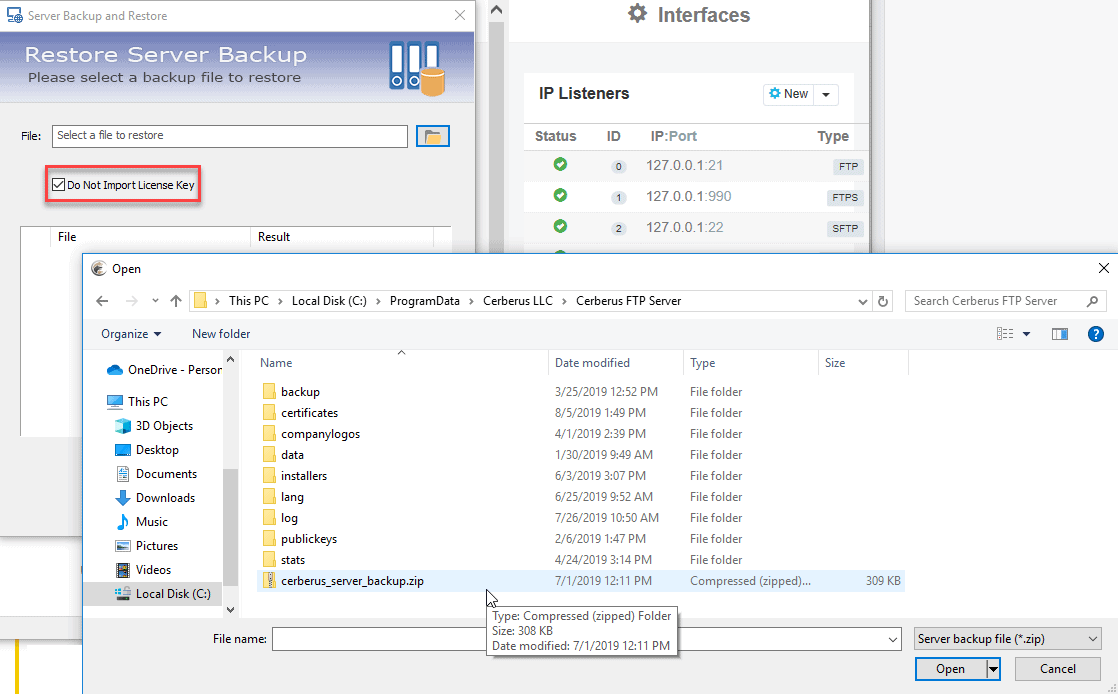Expand the Organize menu
The width and height of the screenshot is (1118, 694).
131,334
